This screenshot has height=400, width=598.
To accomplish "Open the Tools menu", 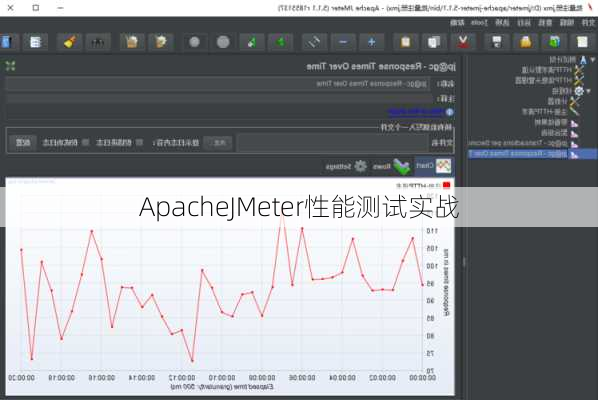I will point(479,23).
